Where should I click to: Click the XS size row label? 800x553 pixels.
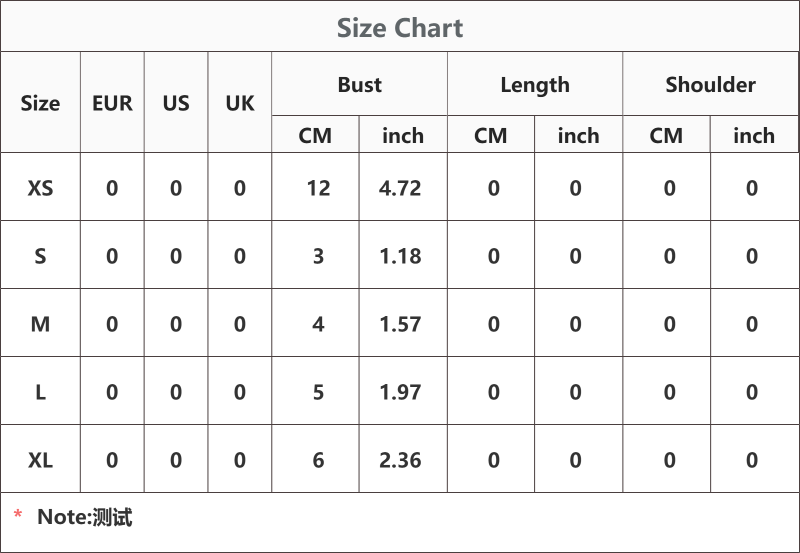(x=40, y=188)
